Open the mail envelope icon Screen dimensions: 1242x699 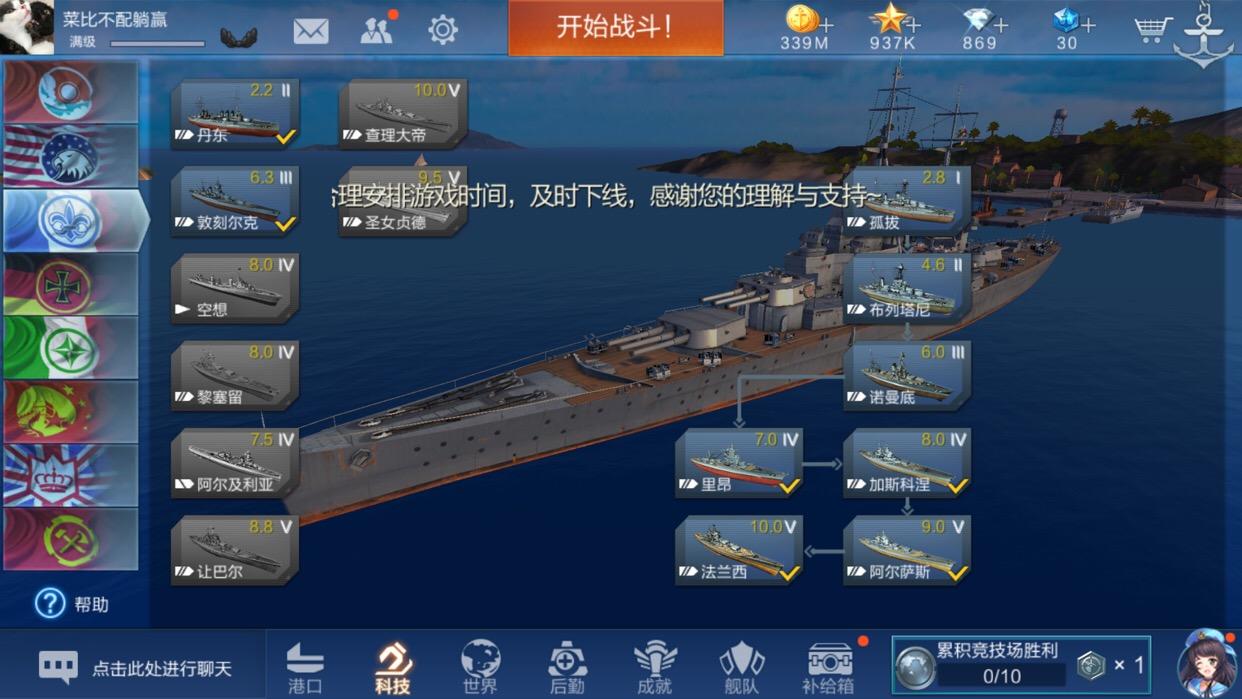tap(311, 31)
